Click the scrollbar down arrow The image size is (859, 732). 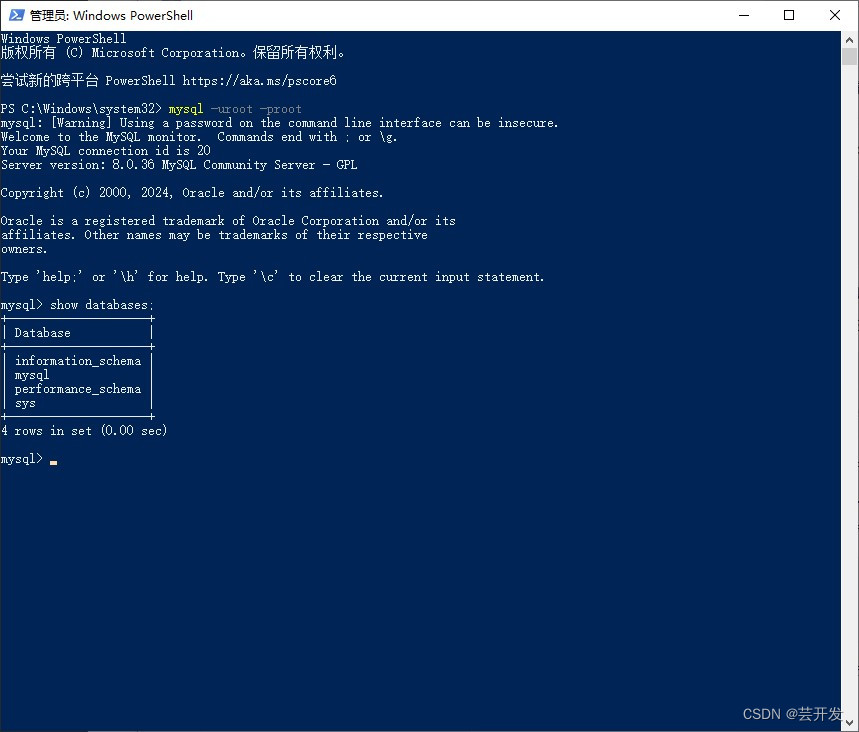[850, 723]
